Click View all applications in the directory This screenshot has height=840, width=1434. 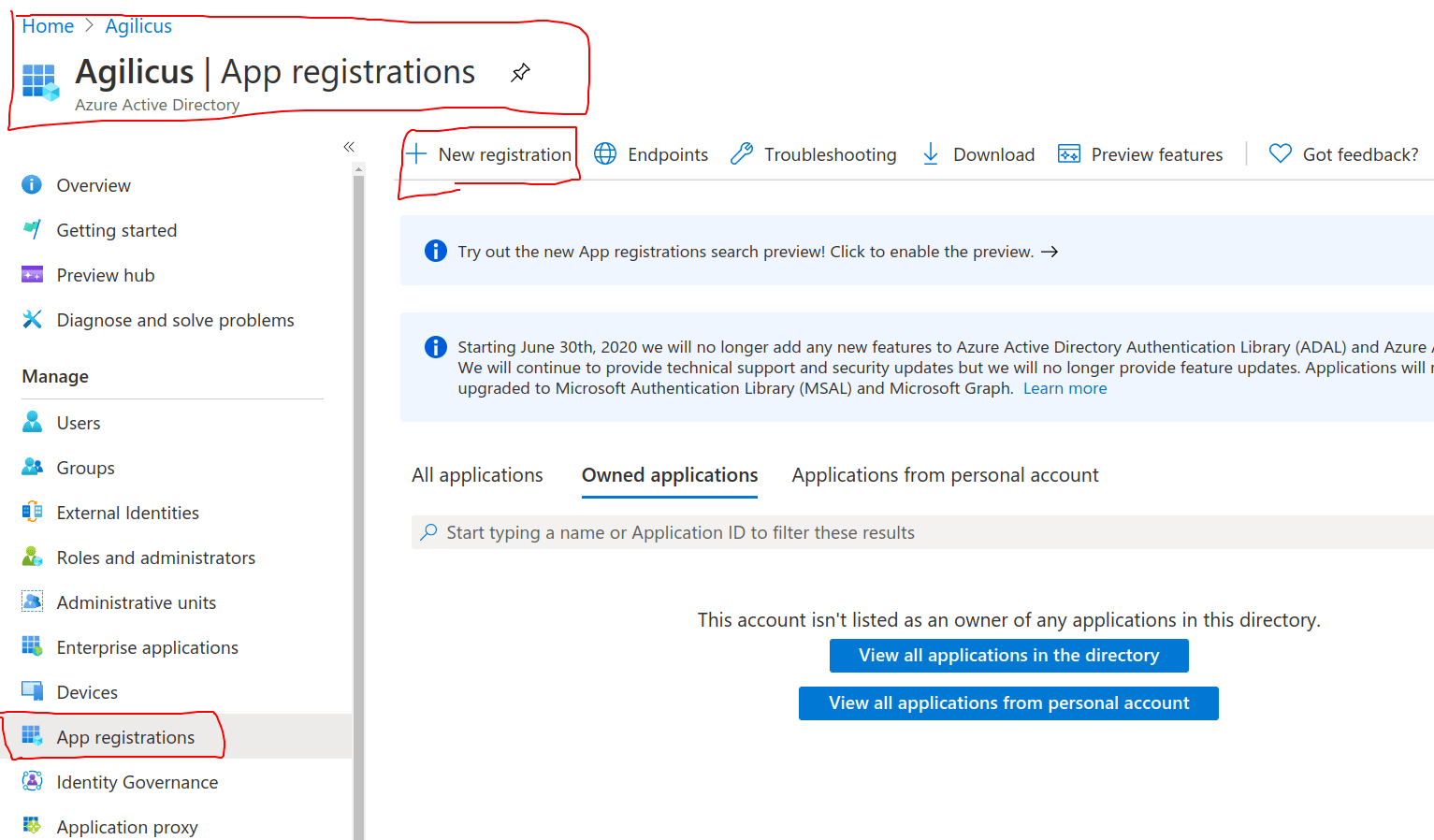(x=1008, y=656)
